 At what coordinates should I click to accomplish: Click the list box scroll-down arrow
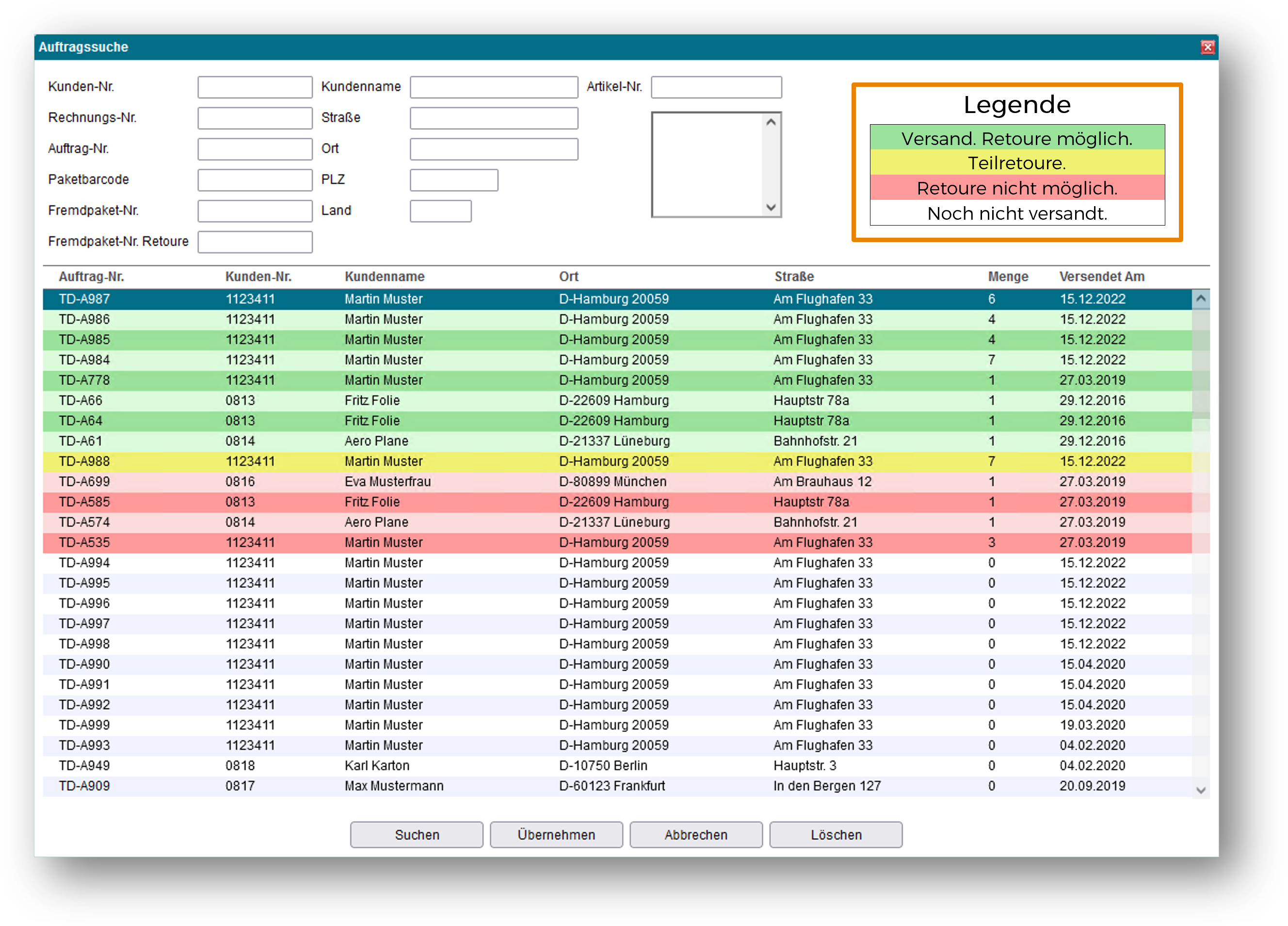pos(771,207)
